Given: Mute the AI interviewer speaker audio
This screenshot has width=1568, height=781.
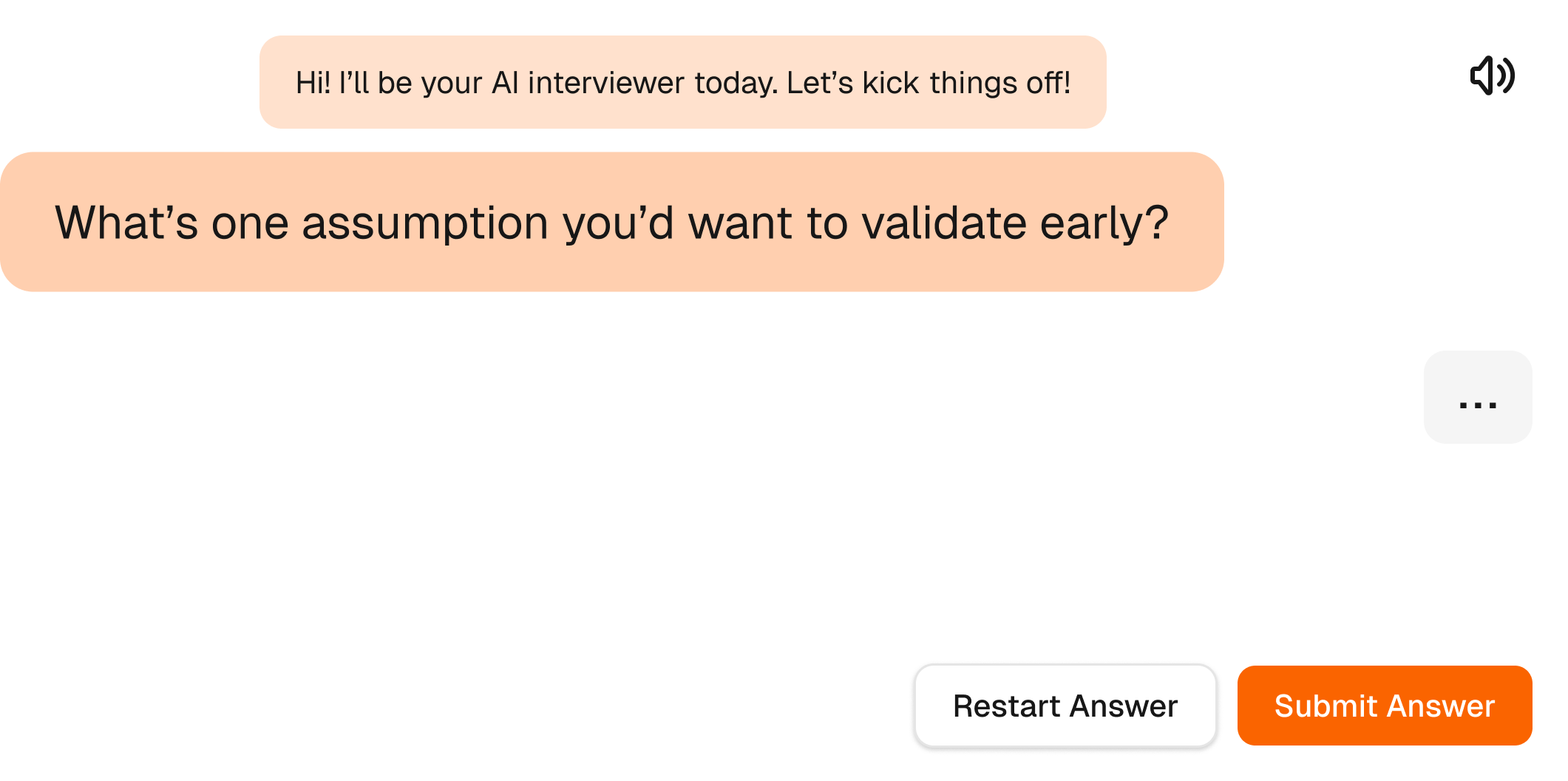Looking at the screenshot, I should 1492,75.
